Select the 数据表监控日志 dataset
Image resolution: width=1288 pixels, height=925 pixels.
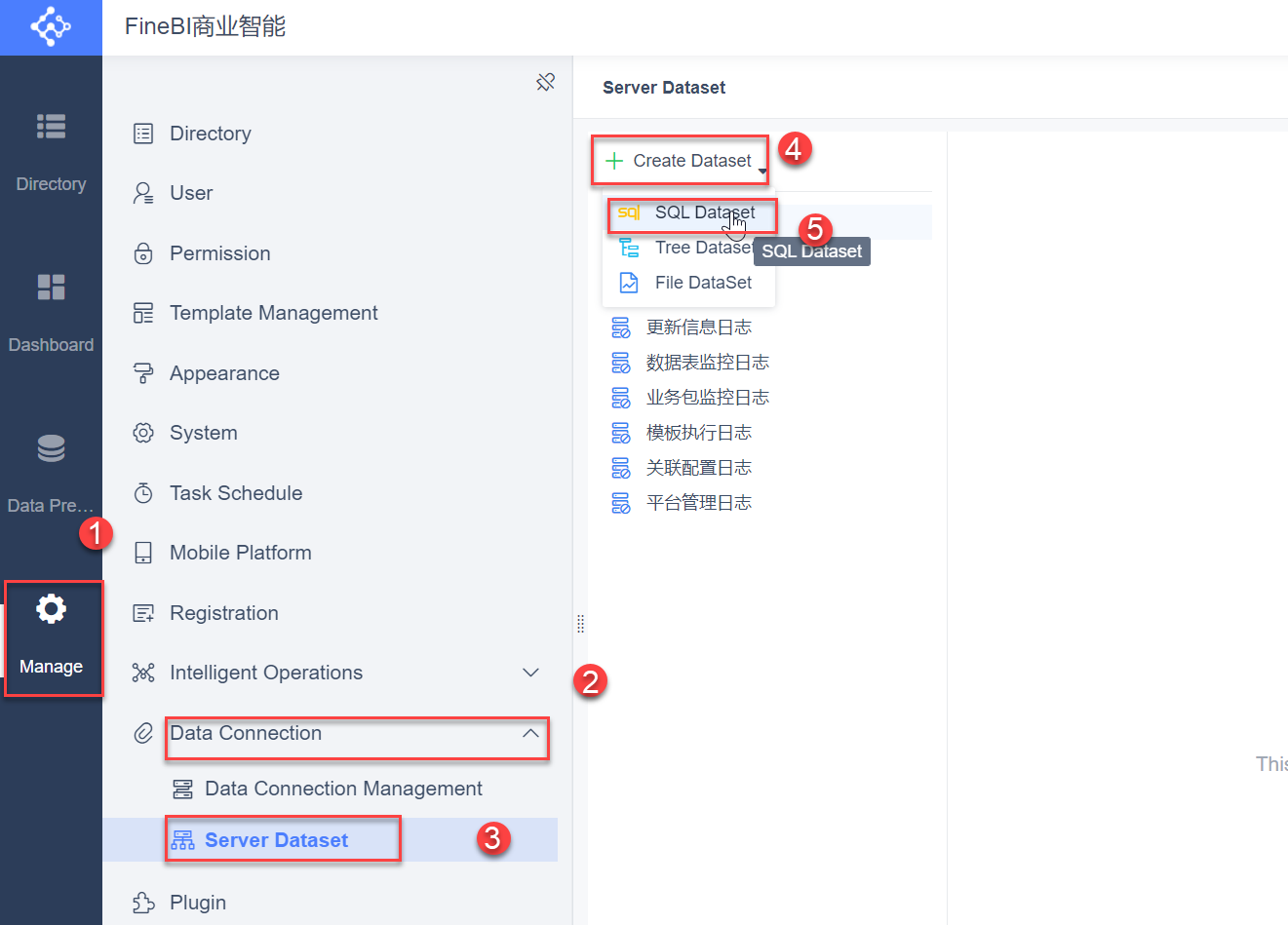pyautogui.click(x=707, y=363)
